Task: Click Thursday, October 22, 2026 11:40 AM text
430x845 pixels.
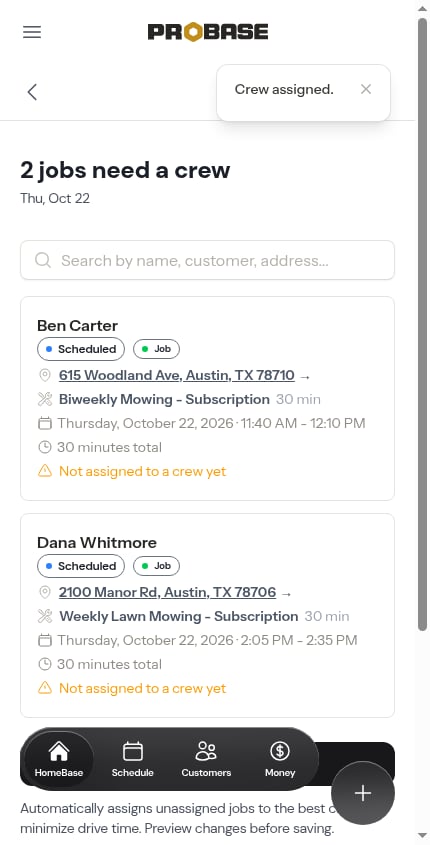Action: (x=211, y=423)
